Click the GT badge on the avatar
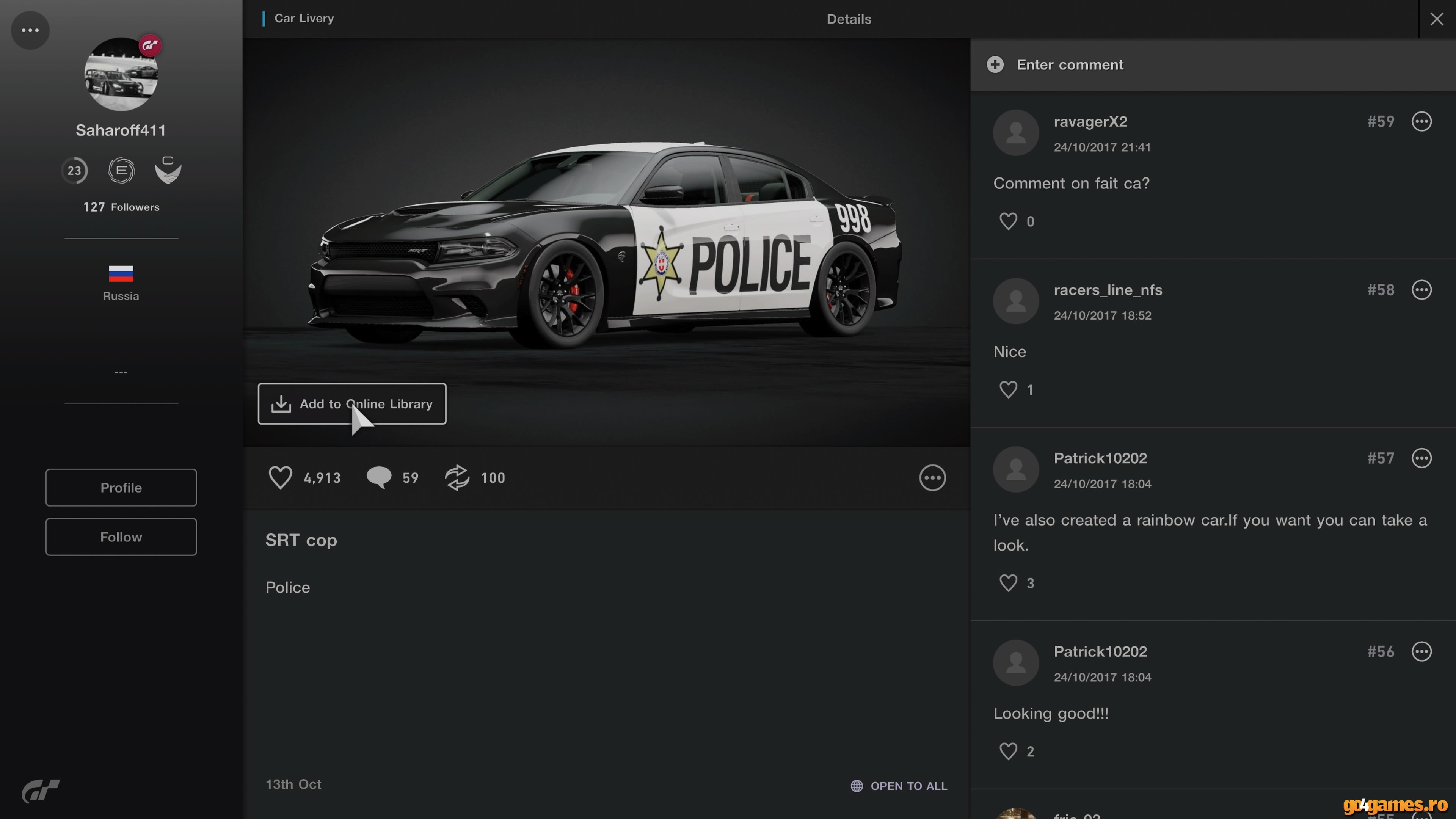Viewport: 1456px width, 819px height. (x=151, y=46)
